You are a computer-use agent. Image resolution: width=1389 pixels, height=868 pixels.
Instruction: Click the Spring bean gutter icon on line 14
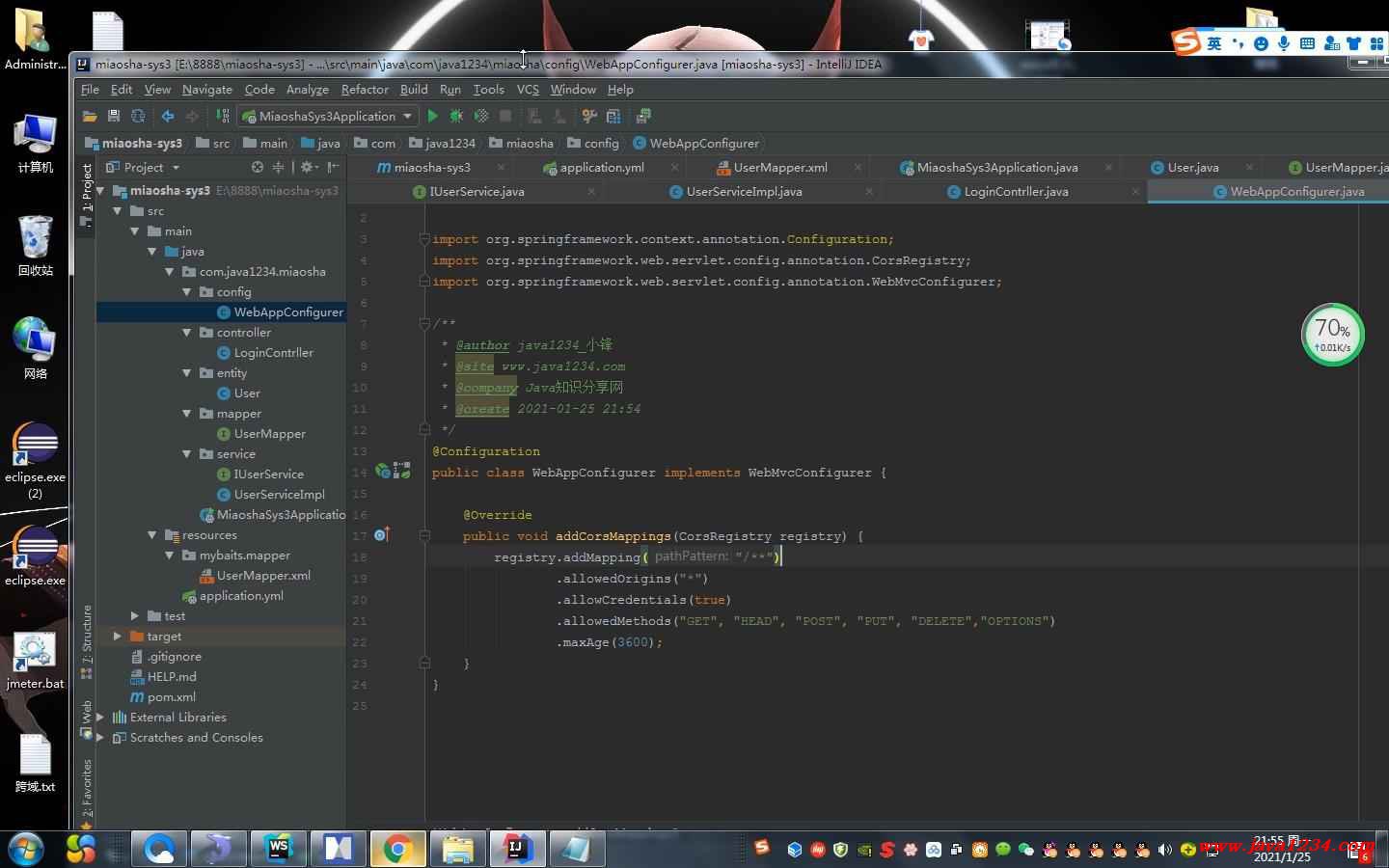click(x=383, y=472)
